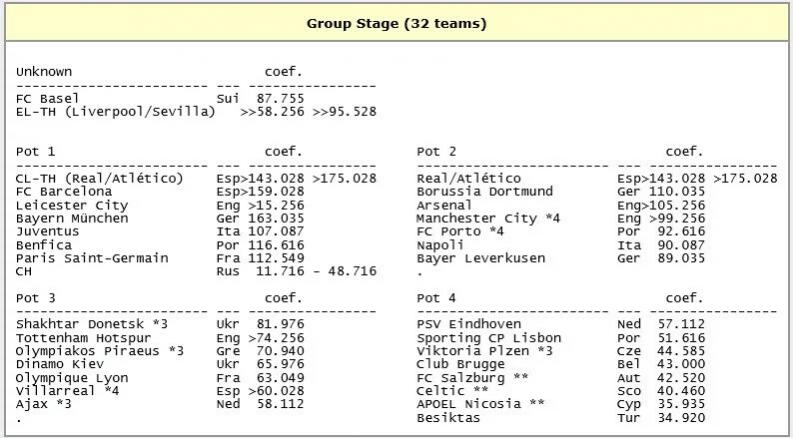This screenshot has height=438, width=793.
Task: Select the FC Basel entry
Action: (47, 99)
